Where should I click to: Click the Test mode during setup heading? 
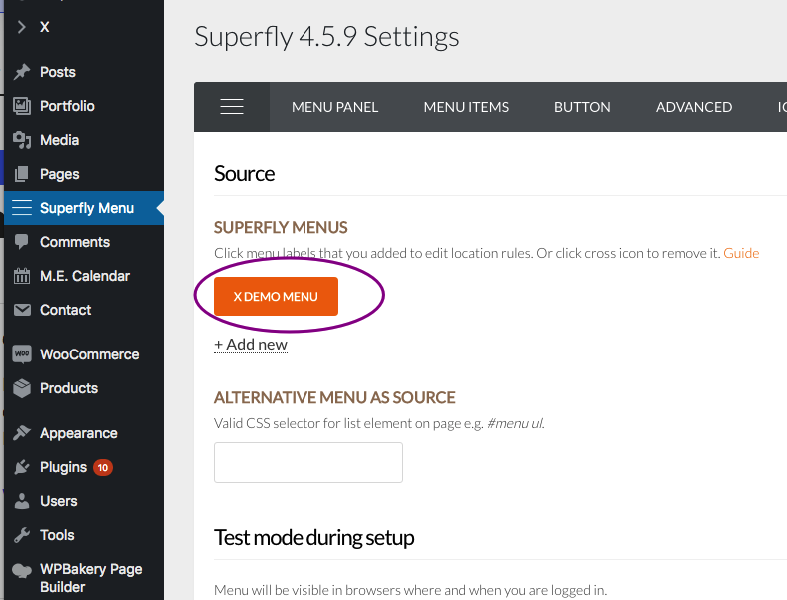314,538
